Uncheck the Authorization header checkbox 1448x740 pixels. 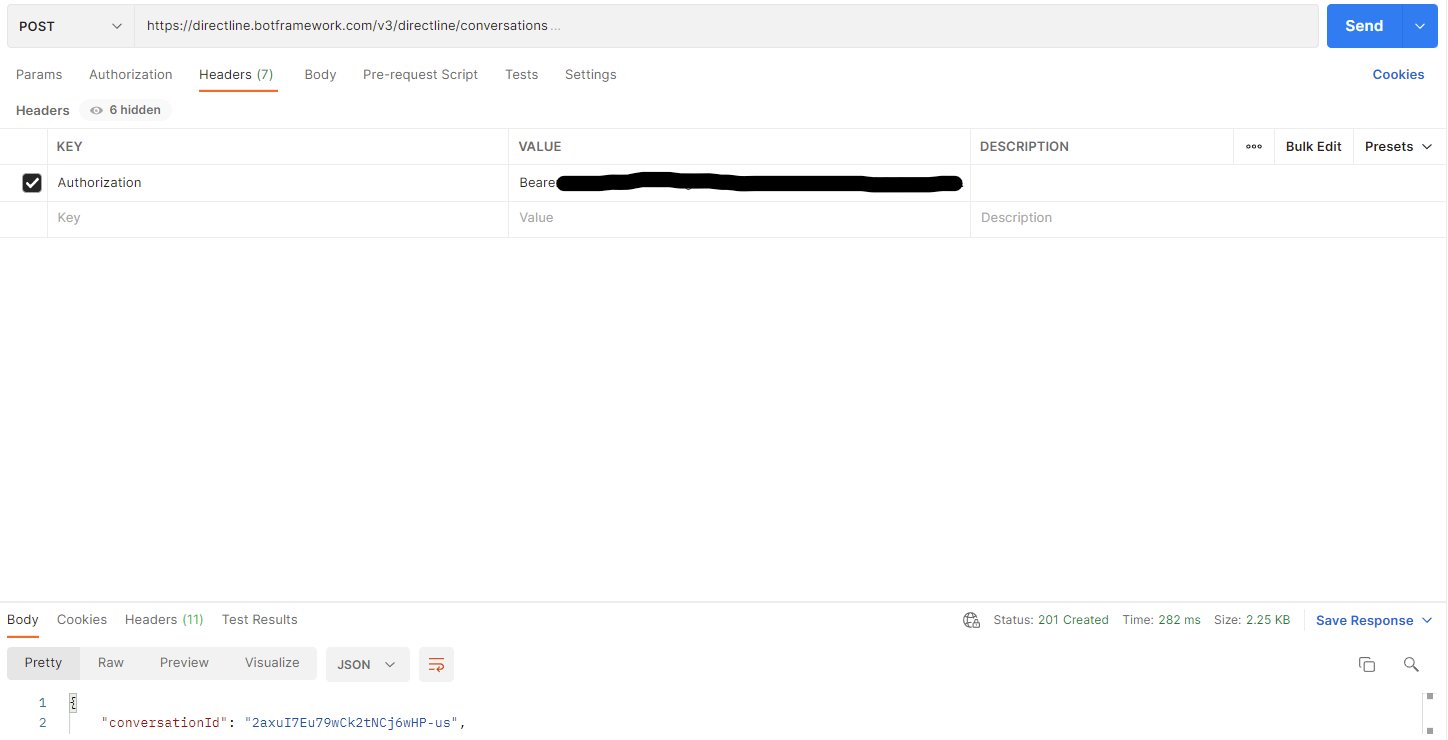pyautogui.click(x=32, y=182)
